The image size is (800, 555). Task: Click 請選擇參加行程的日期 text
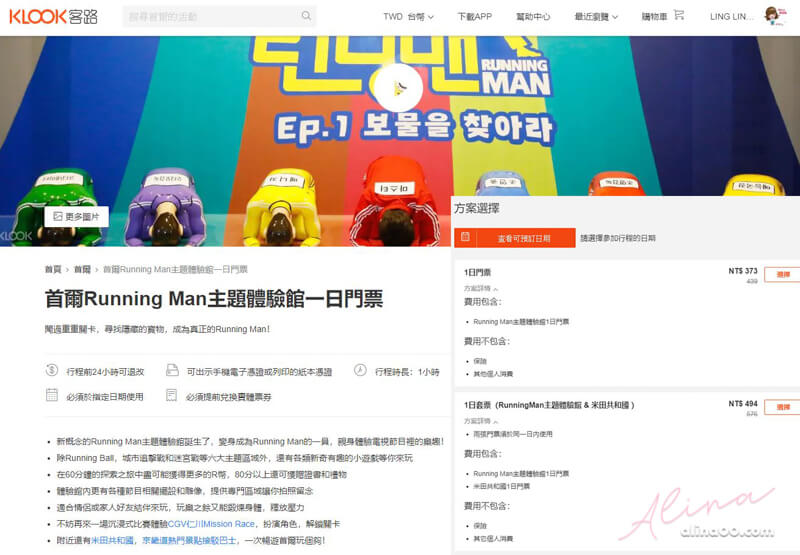(618, 238)
